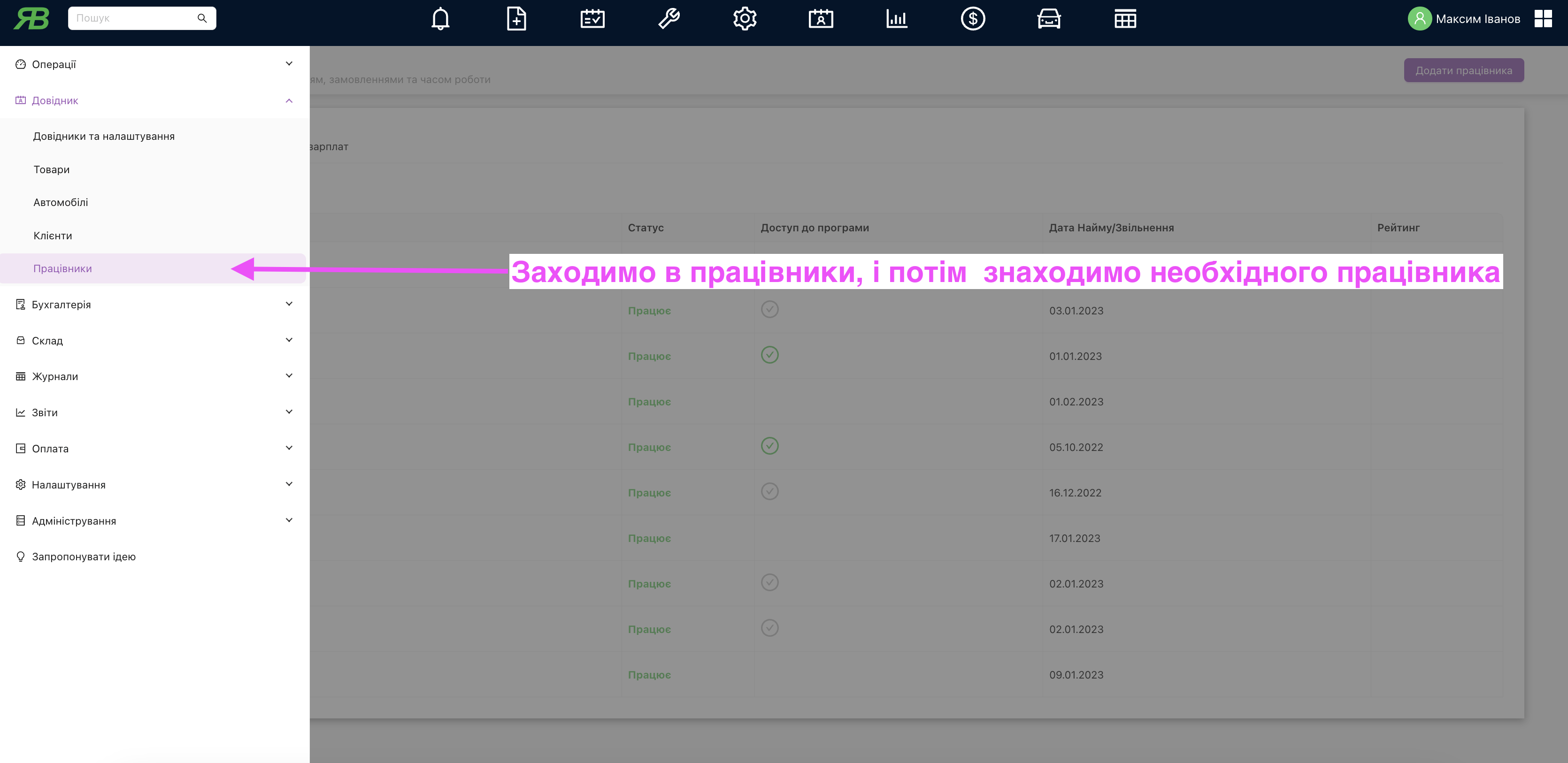Expand the Склад chevron
This screenshot has width=1568, height=763.
click(289, 340)
